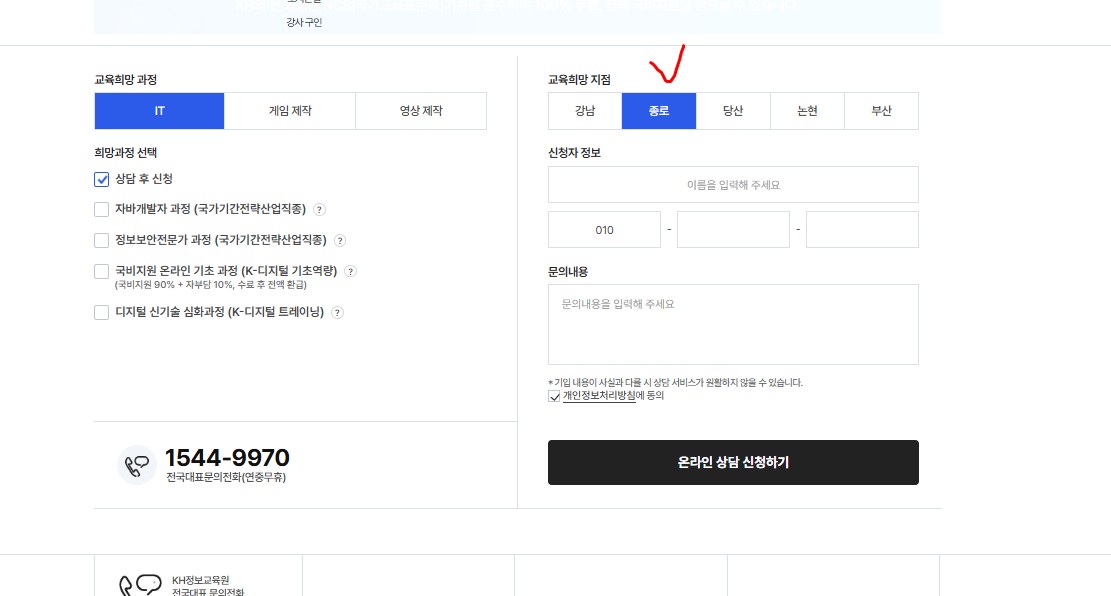Check the 정보보안전문가 과정 checkbox
Screen dimensions: 1111x596
(x=101, y=241)
